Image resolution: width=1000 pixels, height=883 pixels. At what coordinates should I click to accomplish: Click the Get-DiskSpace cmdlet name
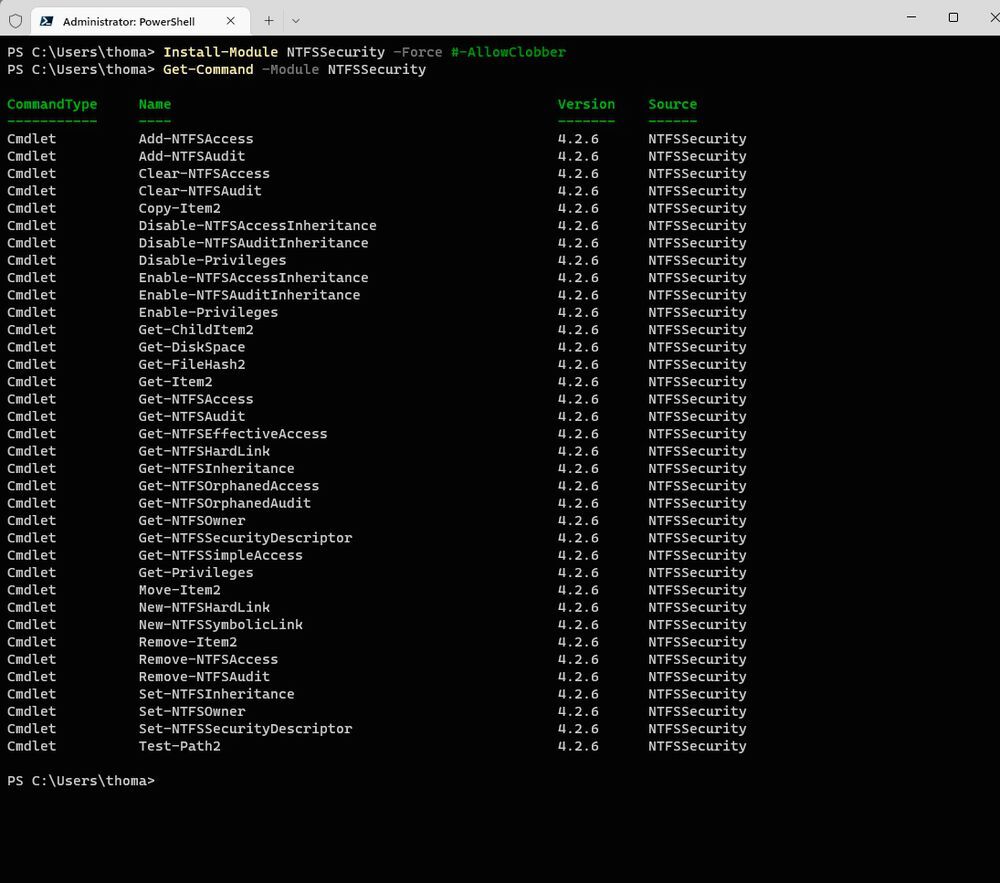coord(191,347)
